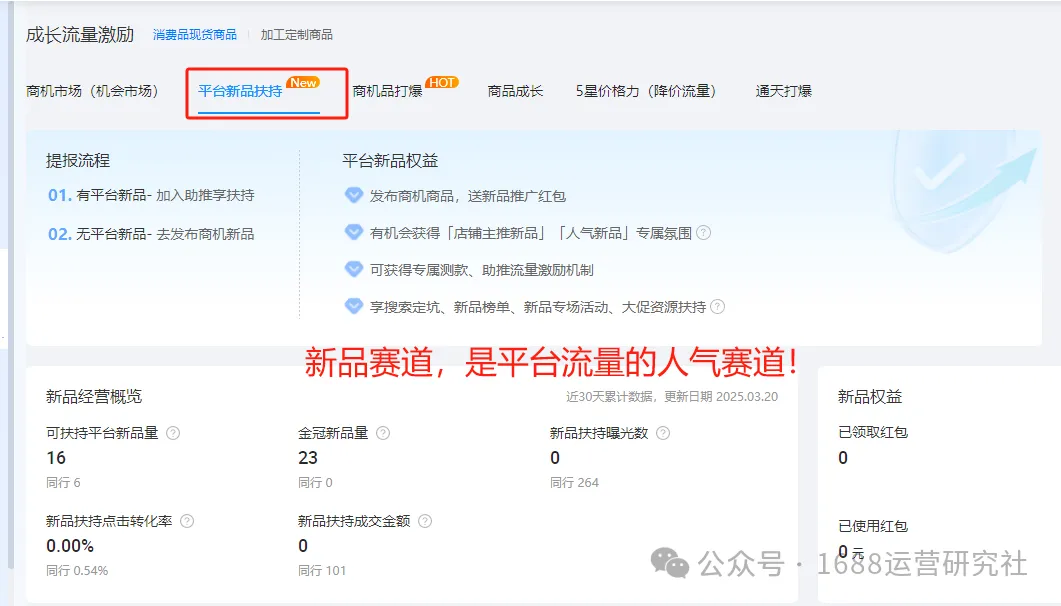Click value 0.00% under 点击转化率
The width and height of the screenshot is (1061, 606).
tap(70, 546)
